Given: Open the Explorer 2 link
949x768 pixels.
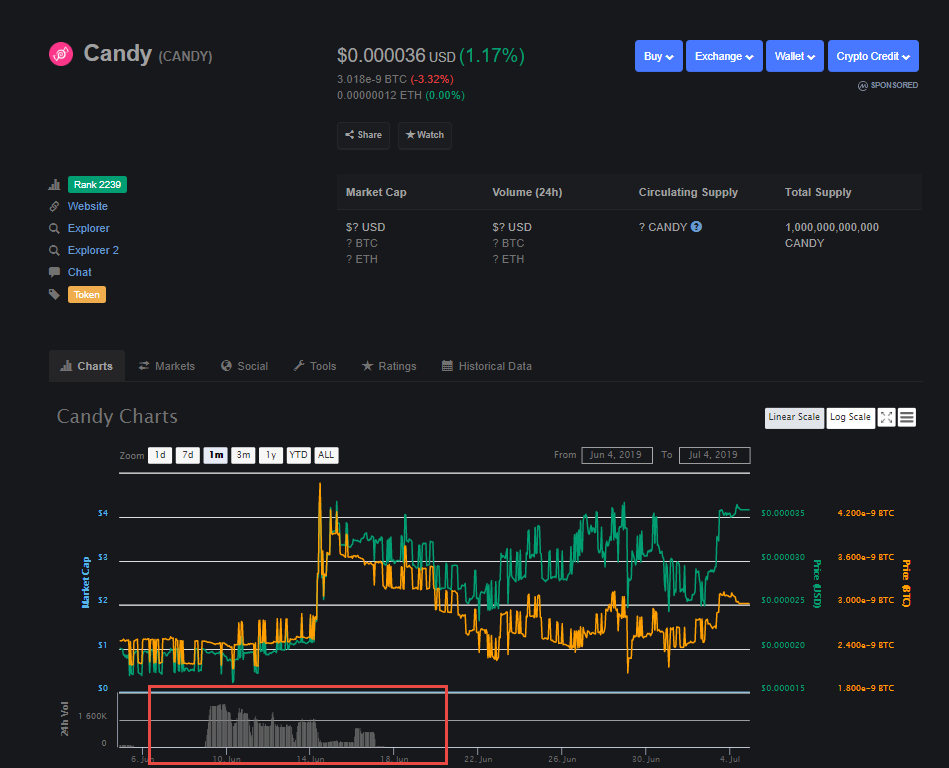Looking at the screenshot, I should coord(93,250).
